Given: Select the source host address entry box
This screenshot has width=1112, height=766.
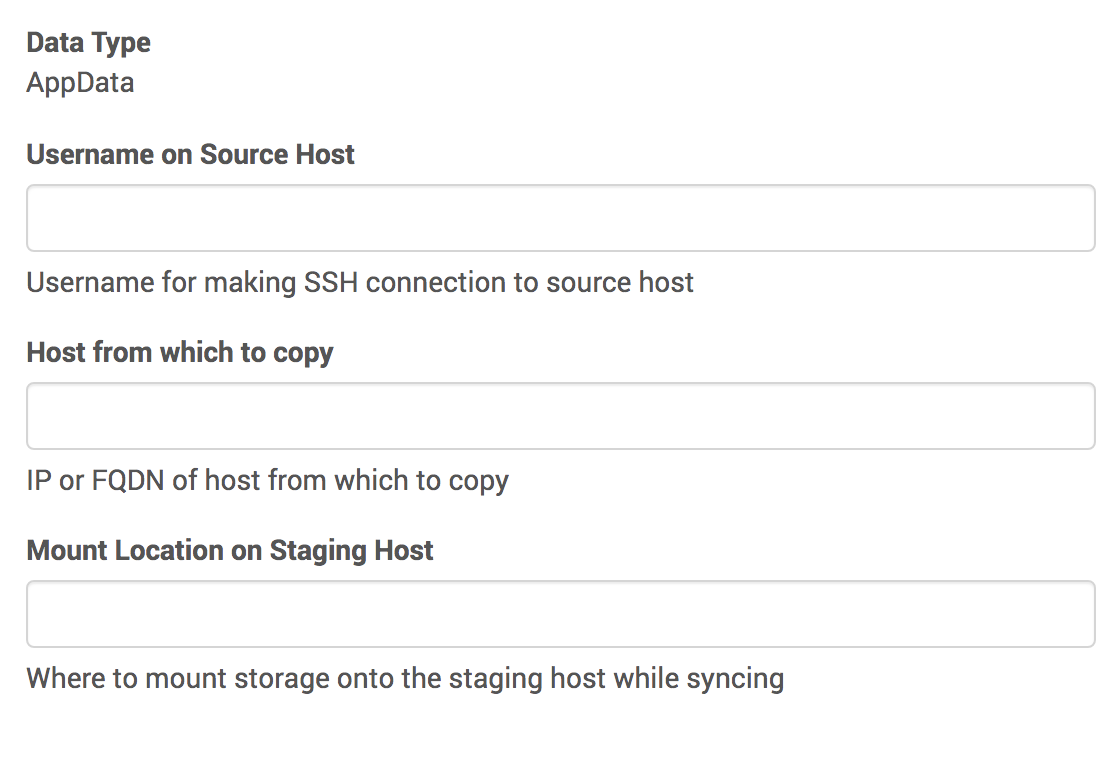Looking at the screenshot, I should pos(560,416).
